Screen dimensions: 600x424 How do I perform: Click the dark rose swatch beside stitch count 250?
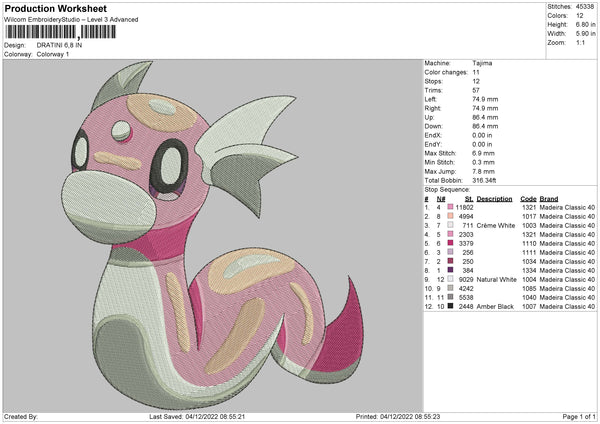click(450, 261)
